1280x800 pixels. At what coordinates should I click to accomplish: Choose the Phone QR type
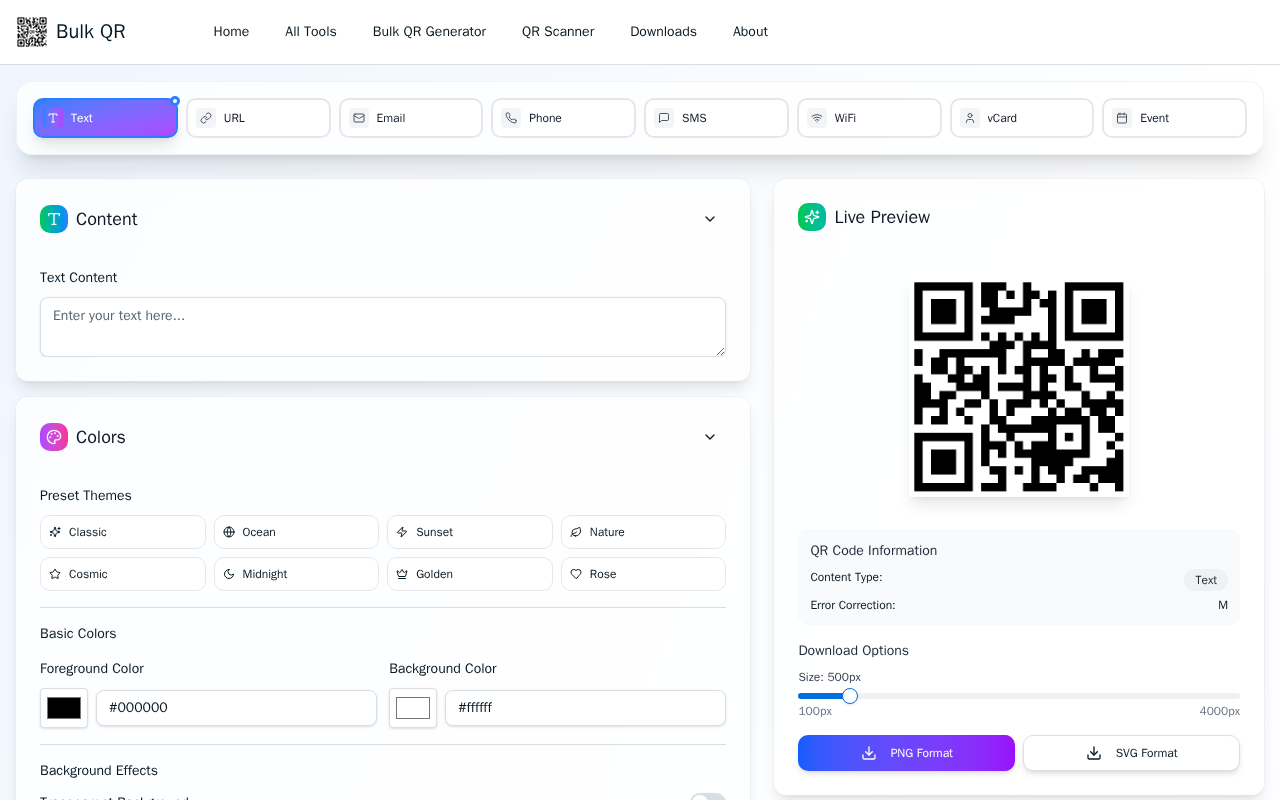pyautogui.click(x=563, y=118)
